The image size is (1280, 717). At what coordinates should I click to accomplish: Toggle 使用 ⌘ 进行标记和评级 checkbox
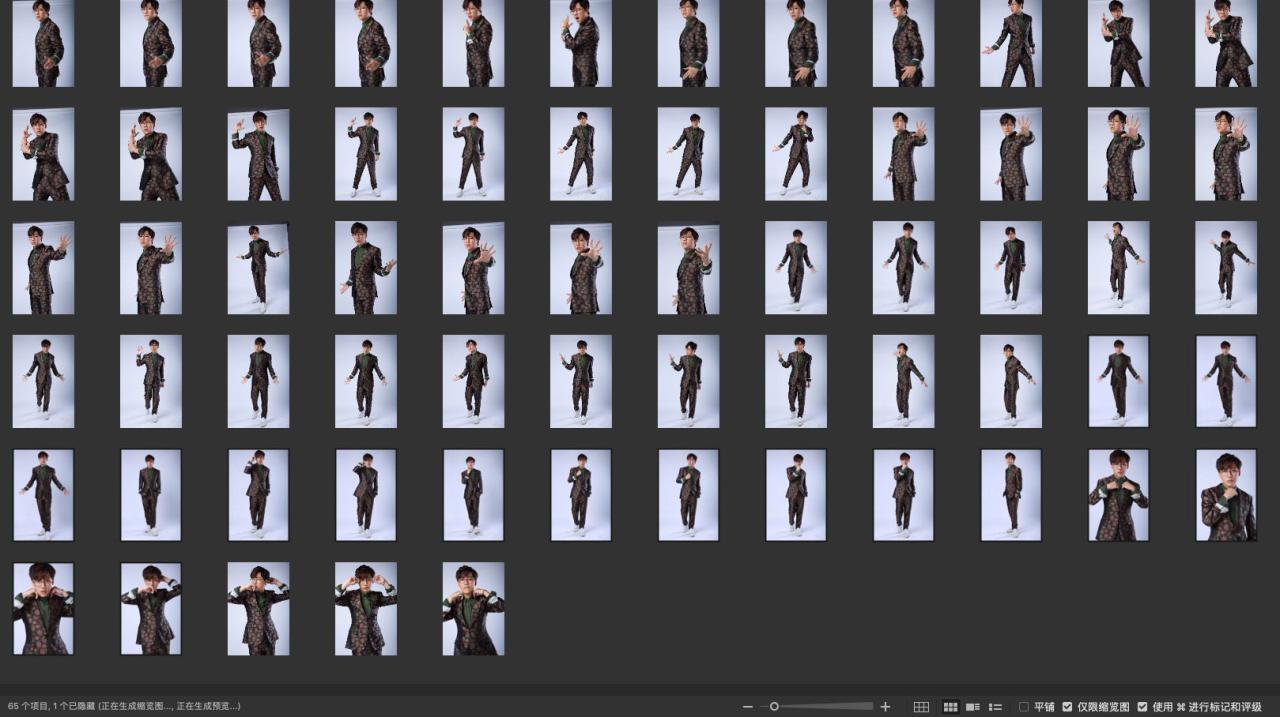pos(1142,707)
